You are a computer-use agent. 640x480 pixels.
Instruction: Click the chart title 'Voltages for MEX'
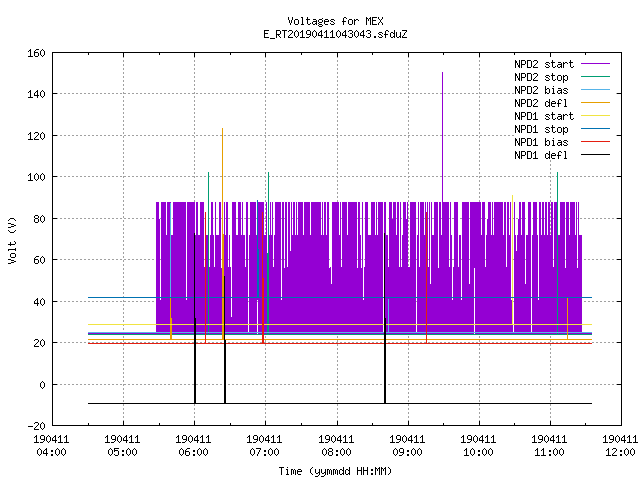click(x=335, y=21)
